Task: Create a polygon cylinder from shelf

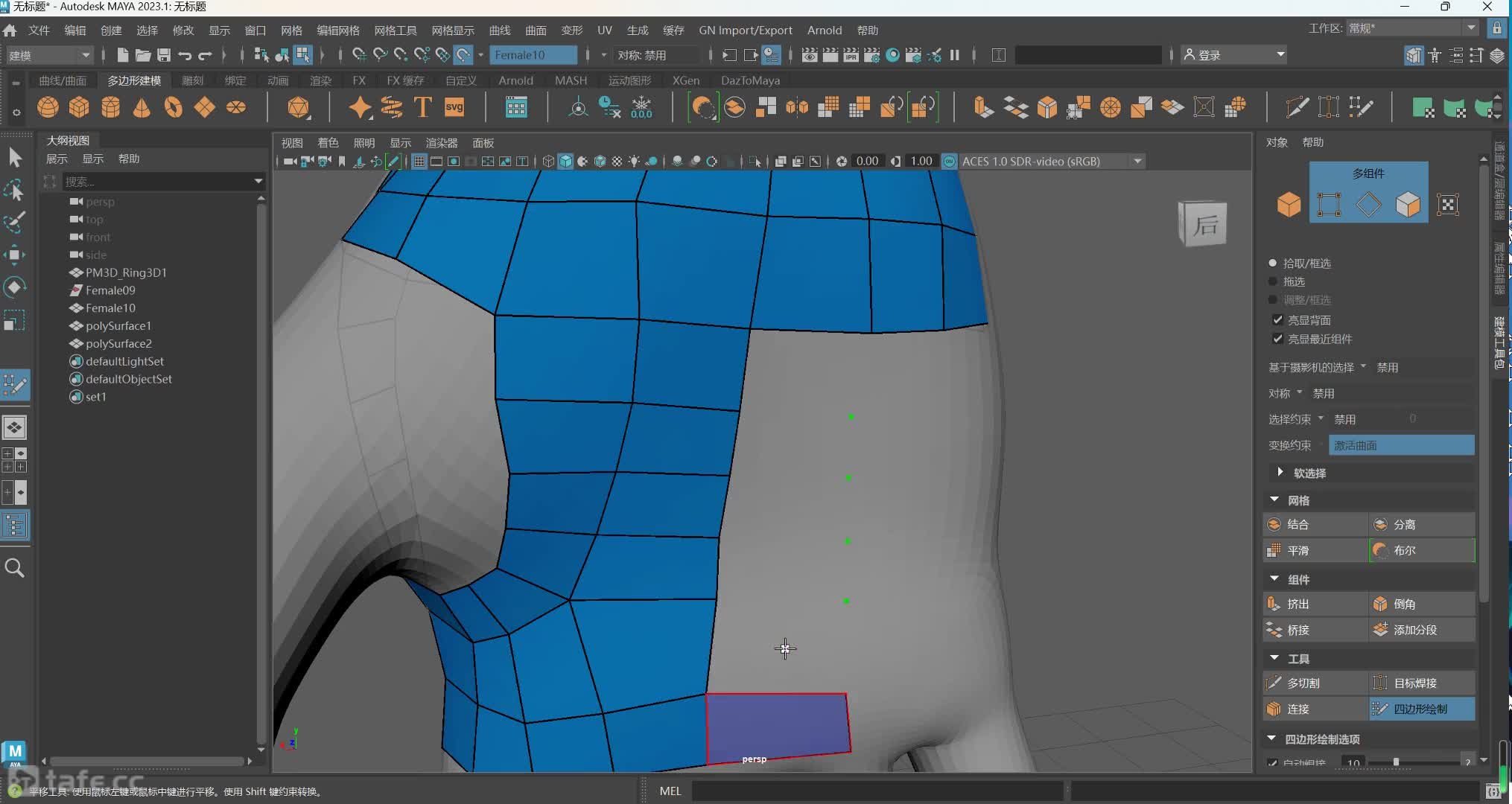Action: point(110,107)
